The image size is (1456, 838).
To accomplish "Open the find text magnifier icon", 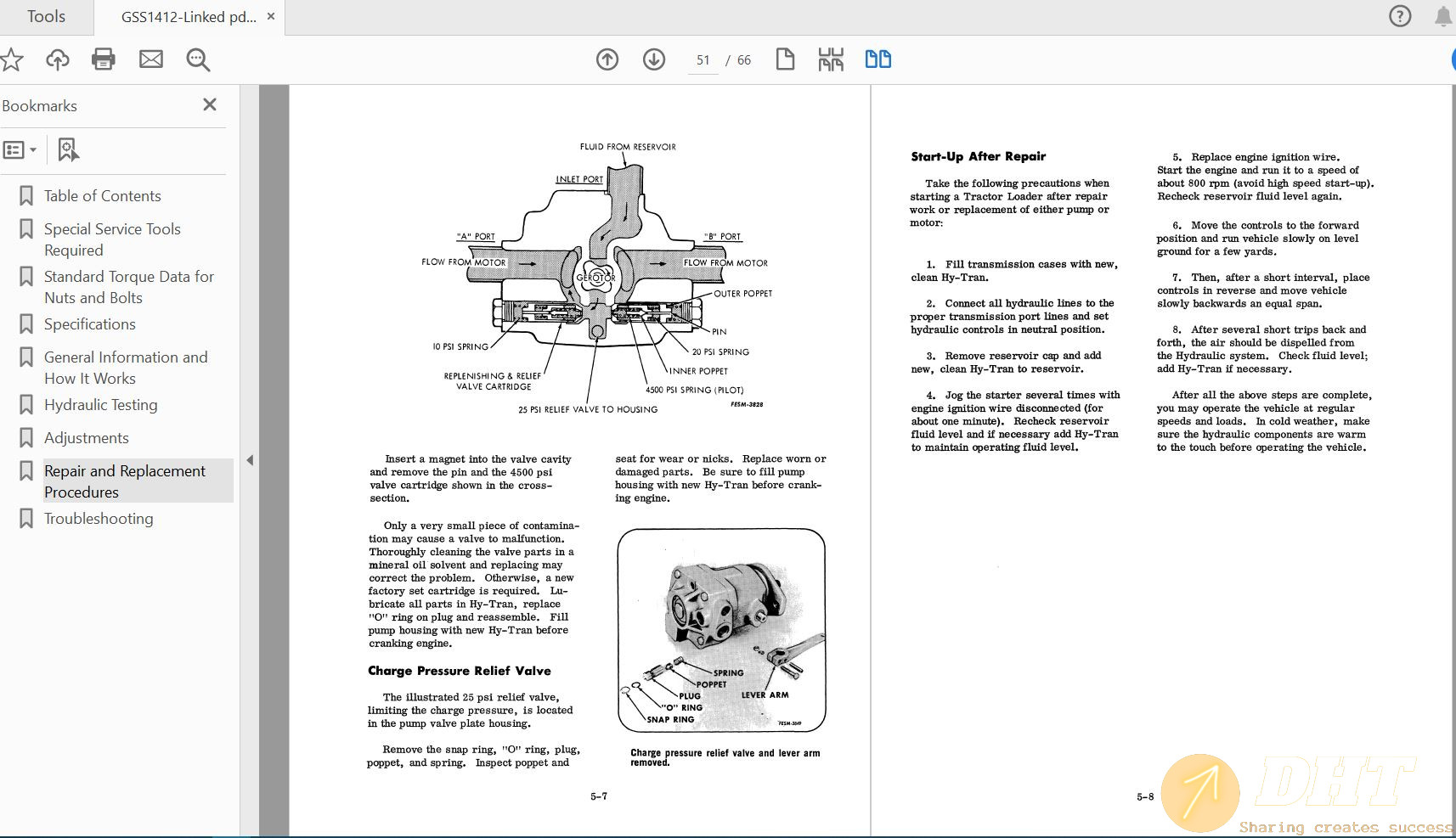I will click(198, 59).
